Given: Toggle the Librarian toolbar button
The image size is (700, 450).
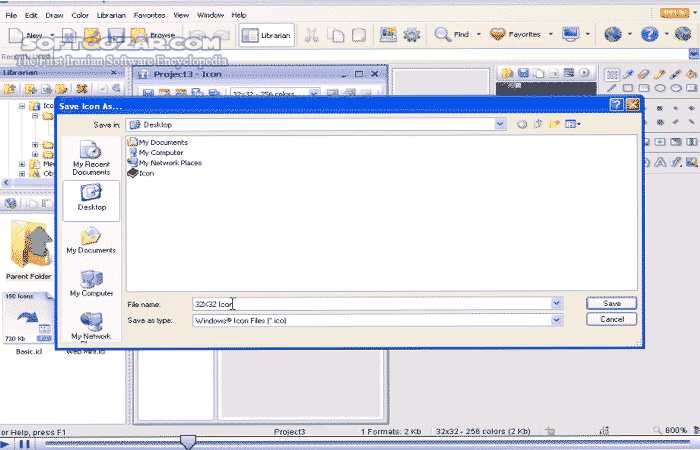Looking at the screenshot, I should (268, 35).
